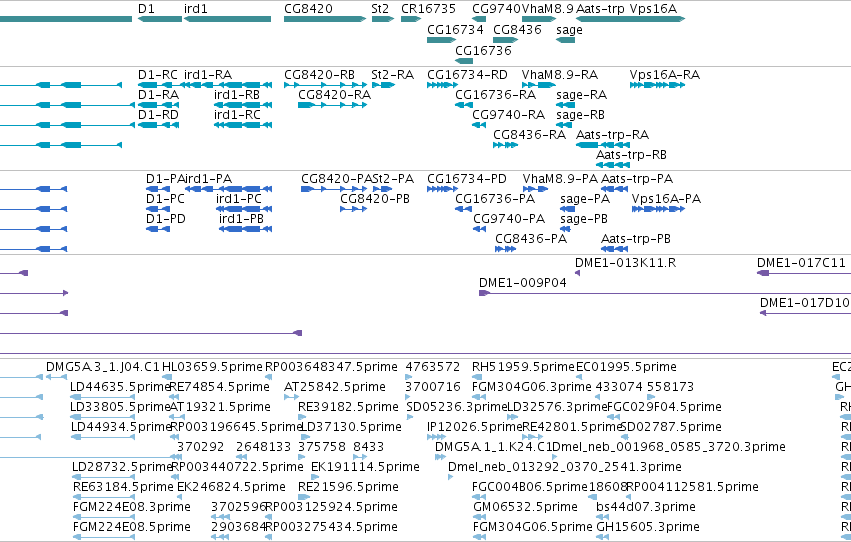Click the CG16736 gene label
Viewport: 851px width, 542px height.
[x=483, y=50]
